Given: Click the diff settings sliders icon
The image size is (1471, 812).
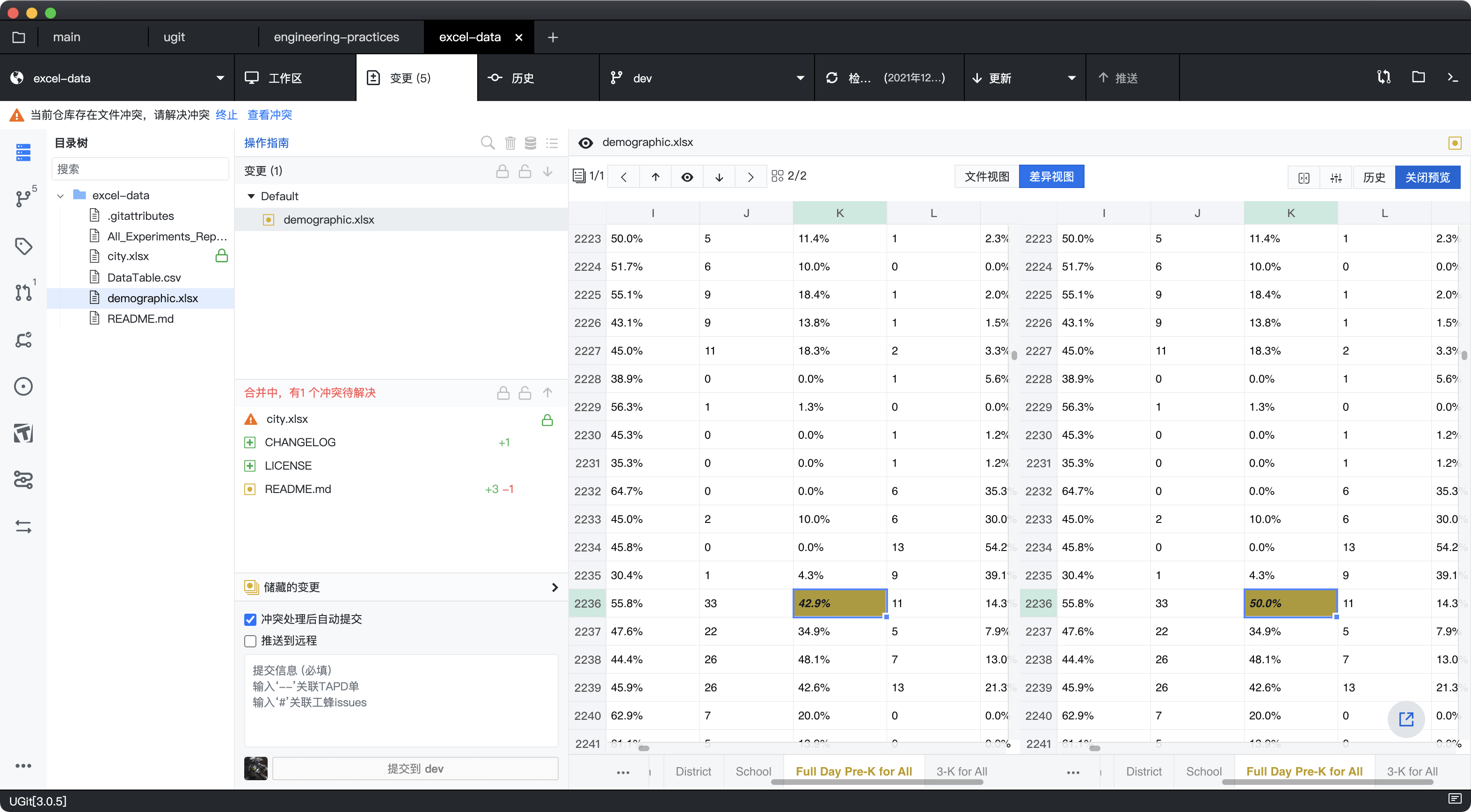Looking at the screenshot, I should click(x=1336, y=178).
